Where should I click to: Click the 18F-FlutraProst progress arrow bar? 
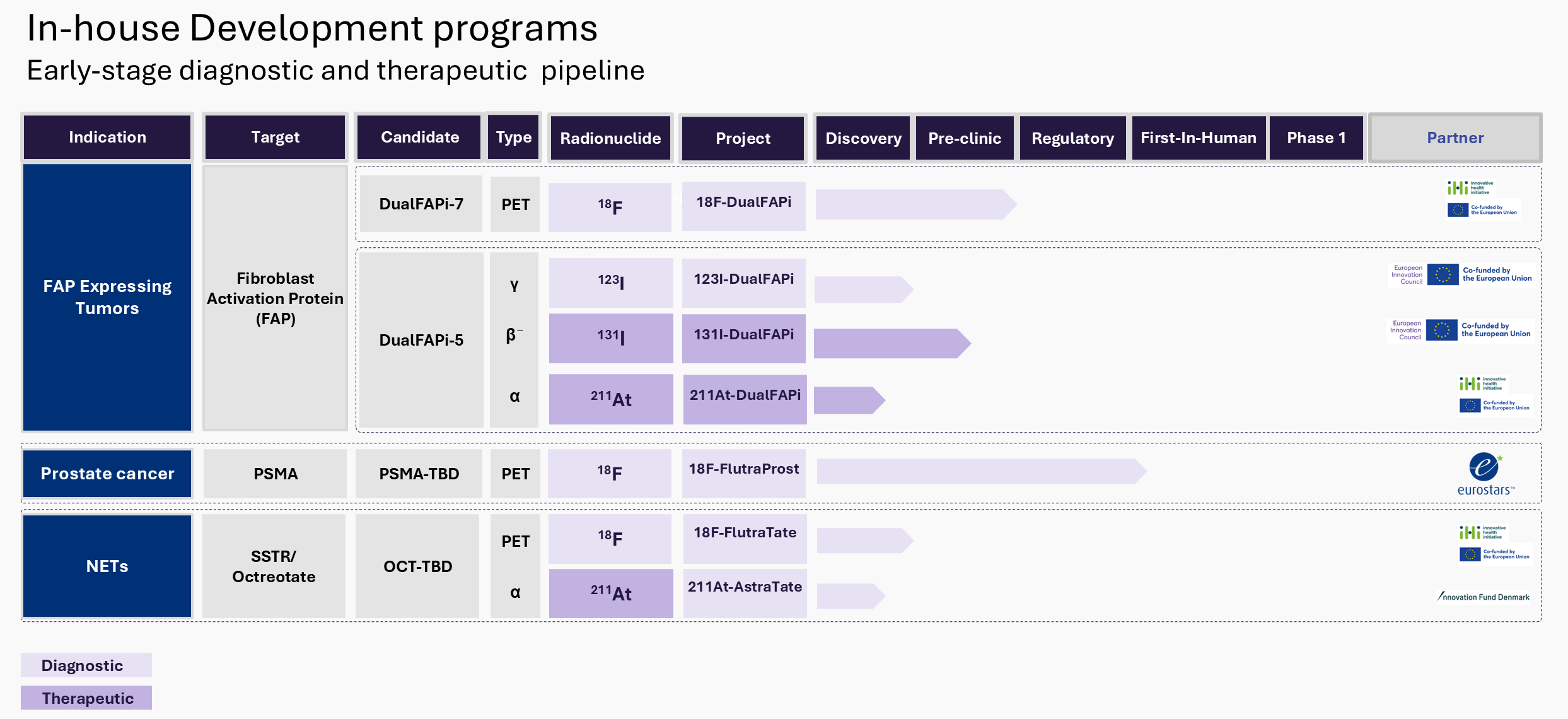[979, 471]
